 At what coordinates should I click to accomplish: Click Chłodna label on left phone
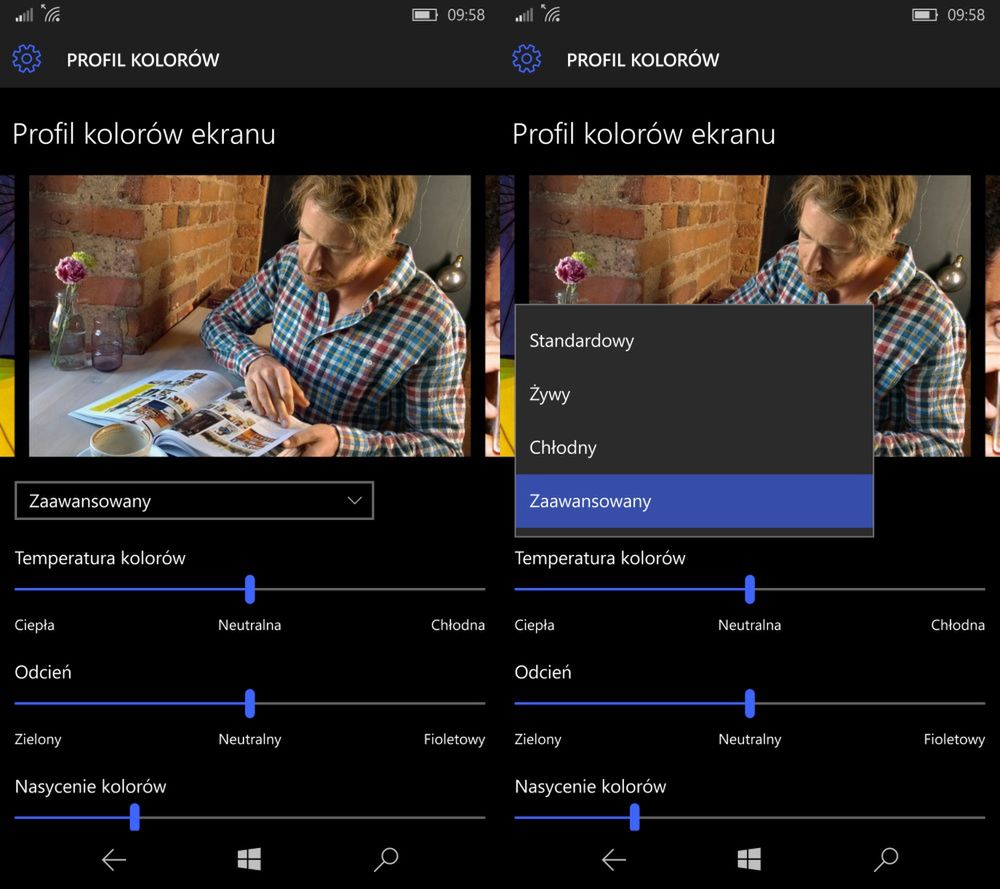(x=458, y=625)
